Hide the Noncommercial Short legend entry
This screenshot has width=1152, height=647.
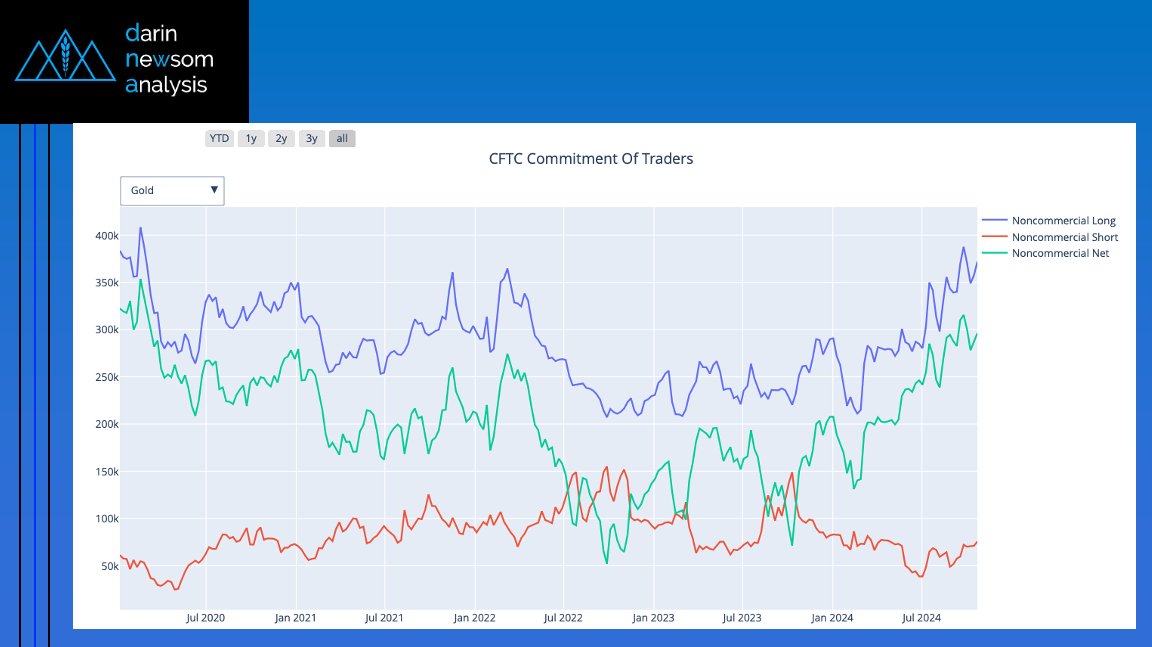click(x=1064, y=237)
